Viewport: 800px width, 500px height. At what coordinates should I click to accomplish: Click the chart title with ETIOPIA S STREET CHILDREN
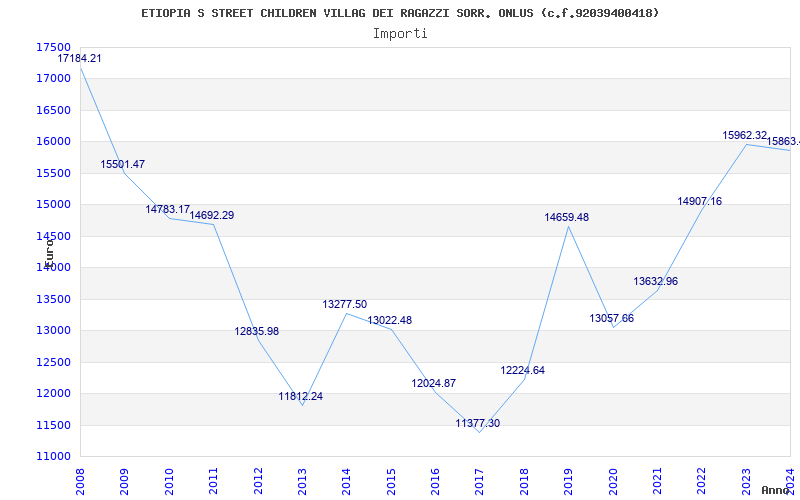point(400,13)
